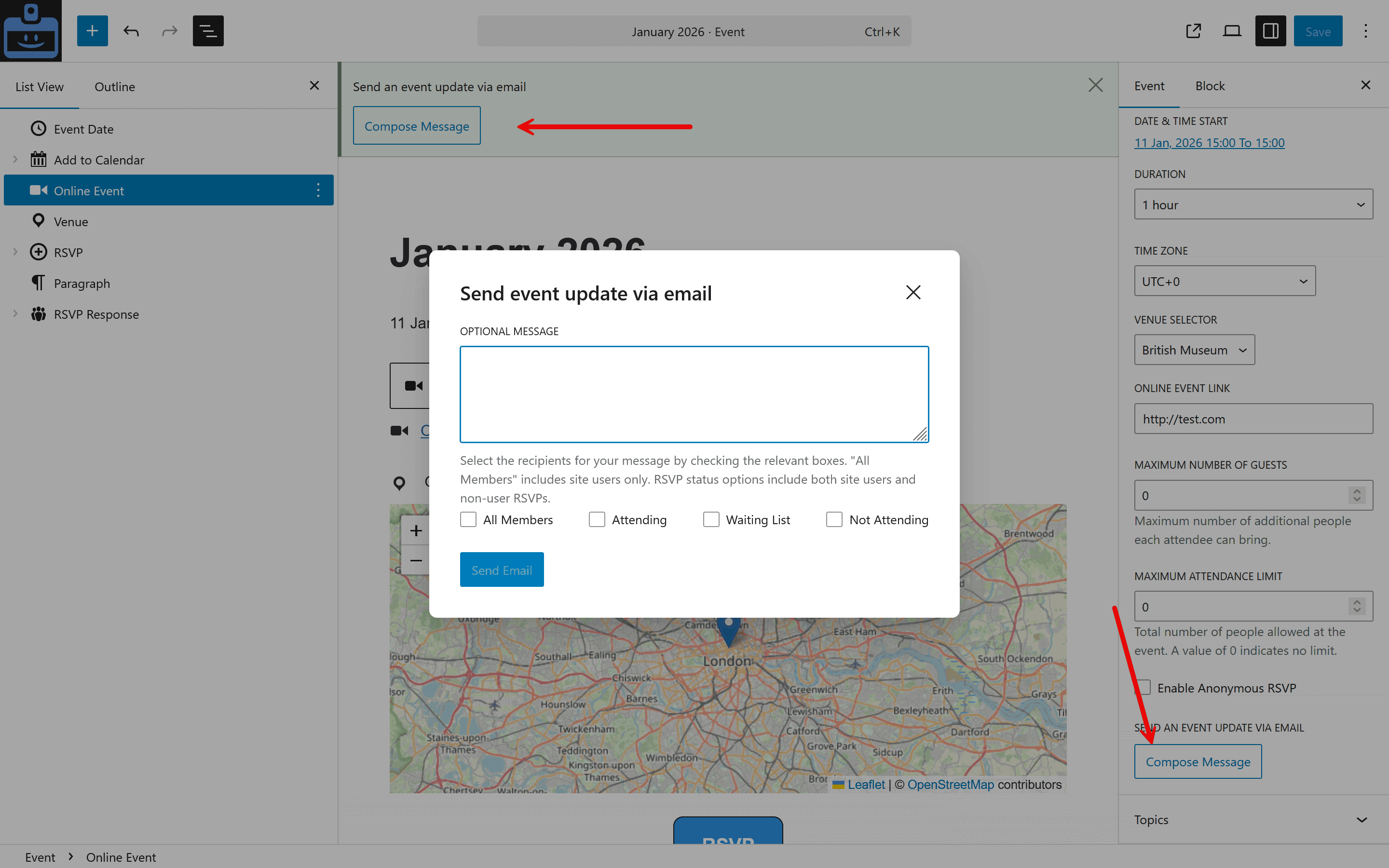Click the Online Event Link input field
The width and height of the screenshot is (1389, 868).
pyautogui.click(x=1253, y=419)
